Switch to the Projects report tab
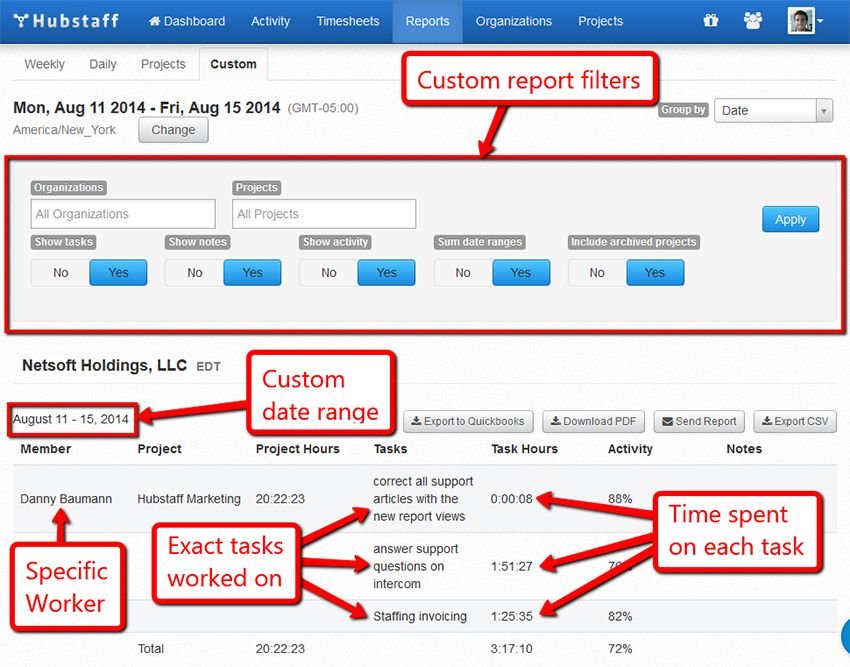This screenshot has width=850, height=667. [x=163, y=64]
